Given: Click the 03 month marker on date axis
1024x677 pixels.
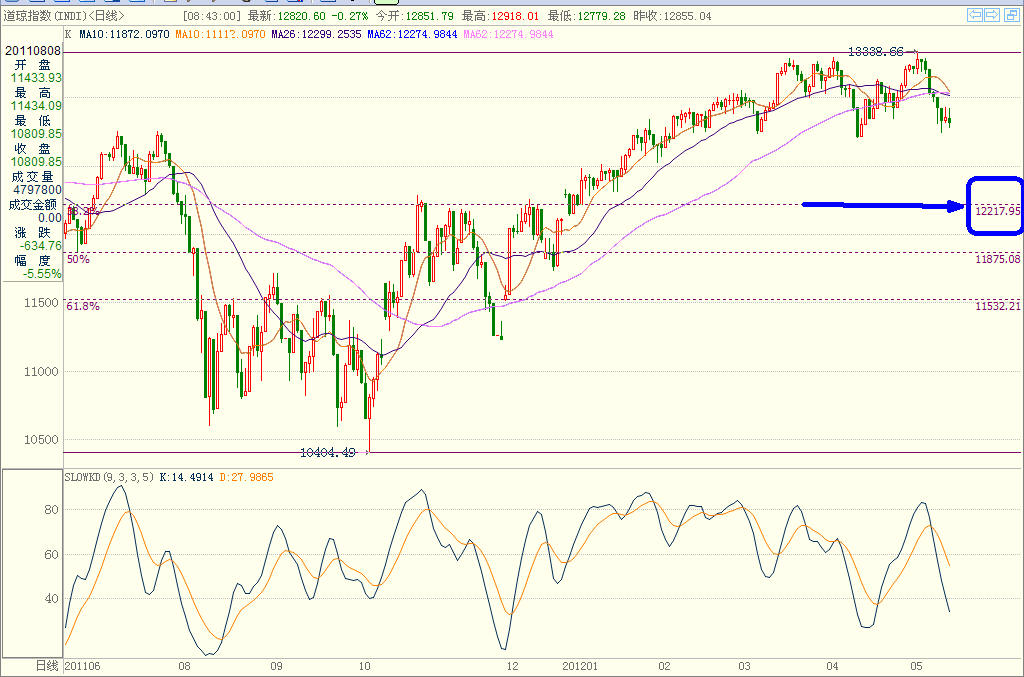Looking at the screenshot, I should [x=744, y=667].
